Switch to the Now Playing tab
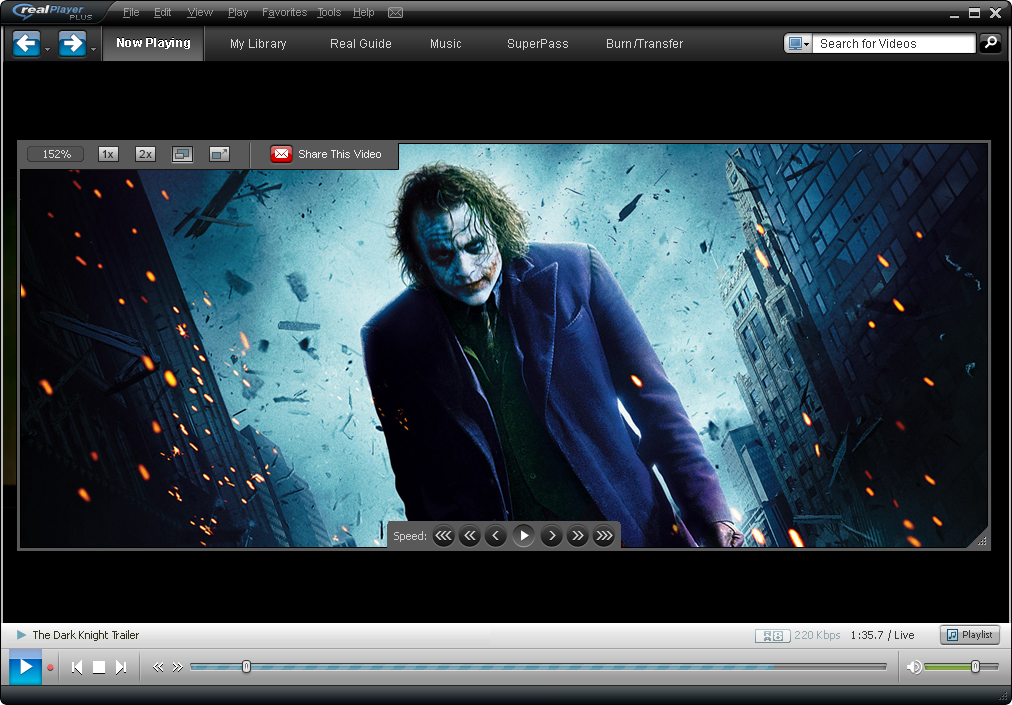This screenshot has height=705, width=1012. (154, 43)
